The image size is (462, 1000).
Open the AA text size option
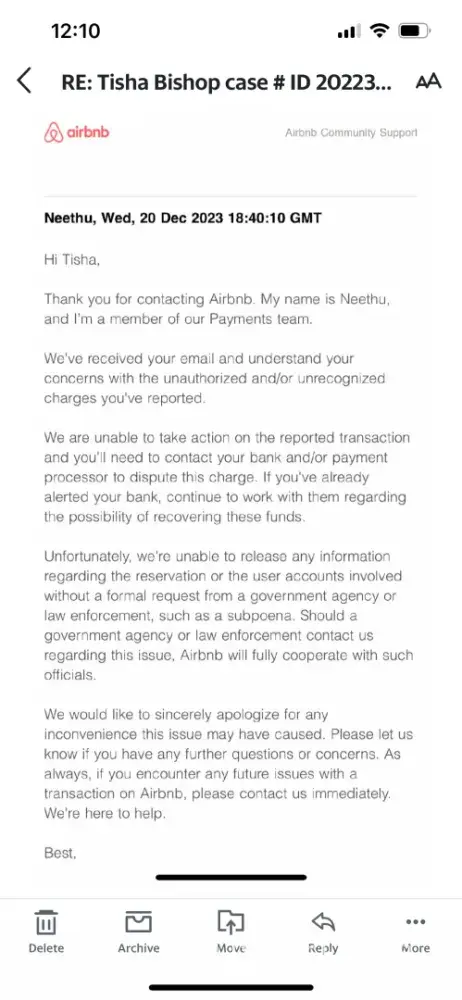[428, 82]
